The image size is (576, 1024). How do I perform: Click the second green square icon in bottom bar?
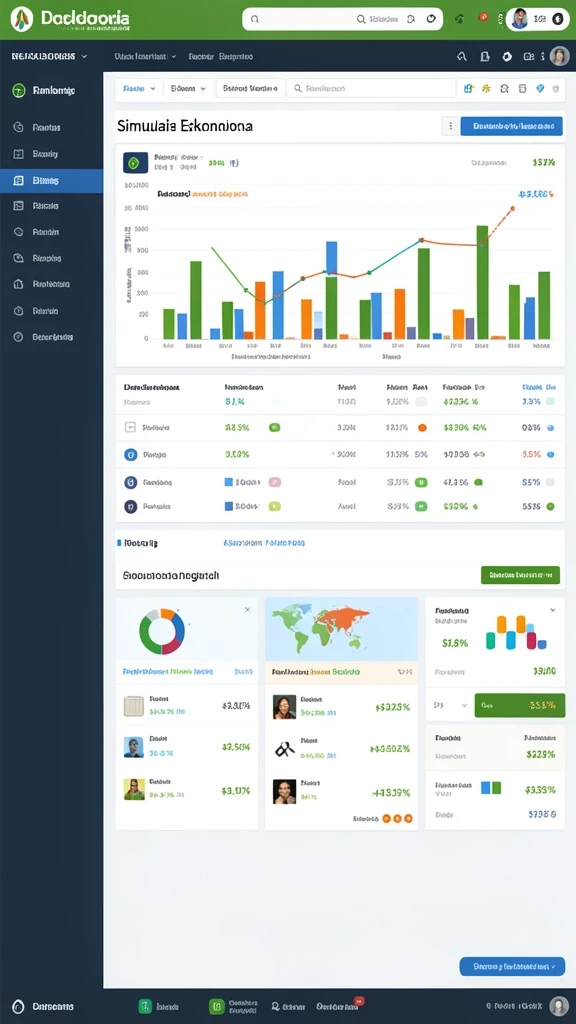pyautogui.click(x=216, y=1006)
